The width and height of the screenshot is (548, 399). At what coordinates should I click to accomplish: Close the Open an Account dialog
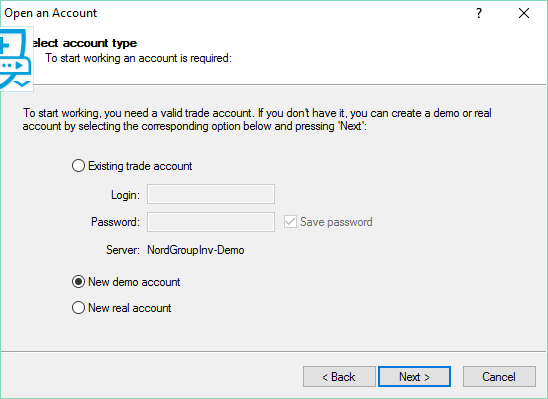[524, 13]
